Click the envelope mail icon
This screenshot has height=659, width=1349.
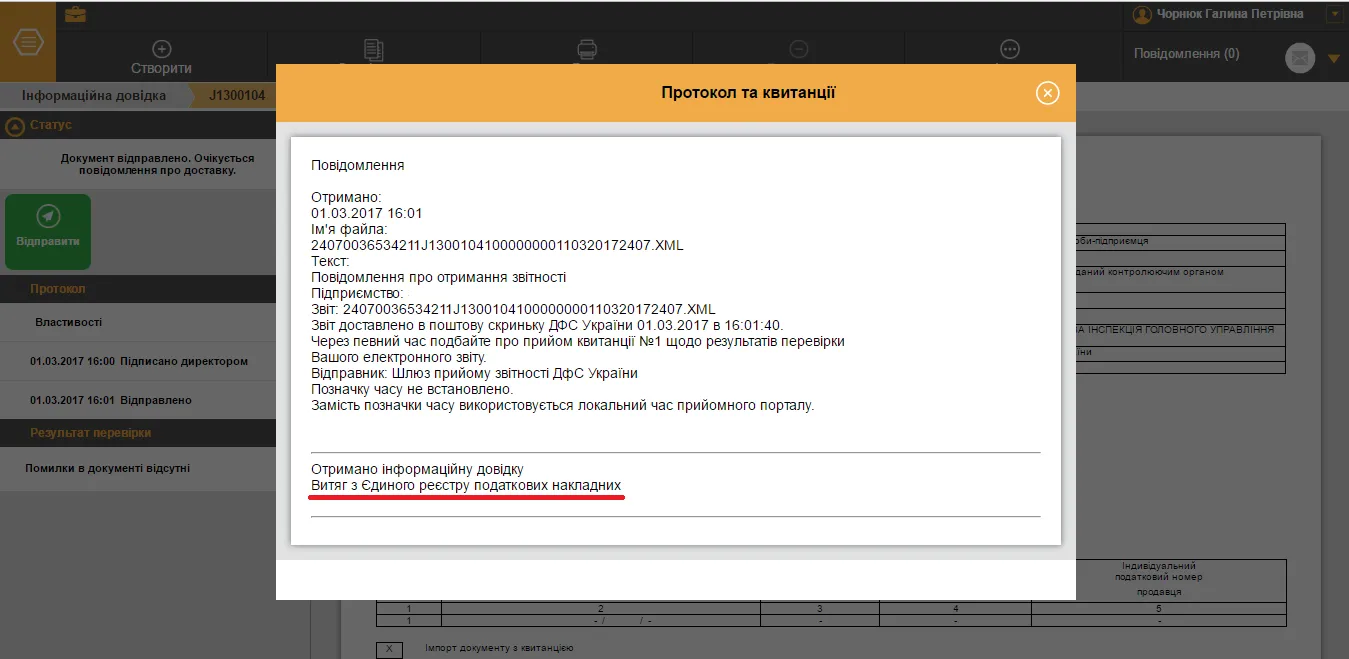(x=1300, y=58)
